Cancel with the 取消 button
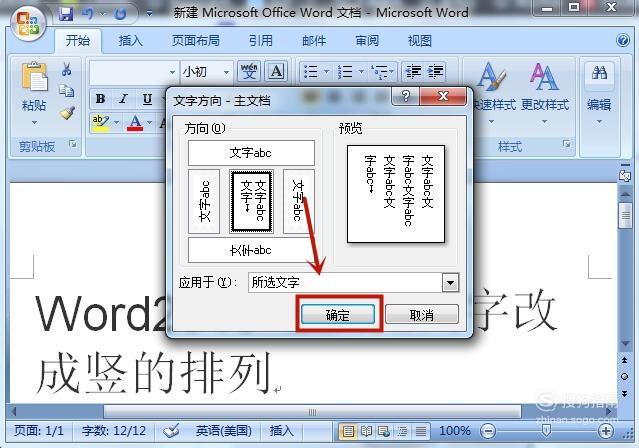 pyautogui.click(x=422, y=315)
